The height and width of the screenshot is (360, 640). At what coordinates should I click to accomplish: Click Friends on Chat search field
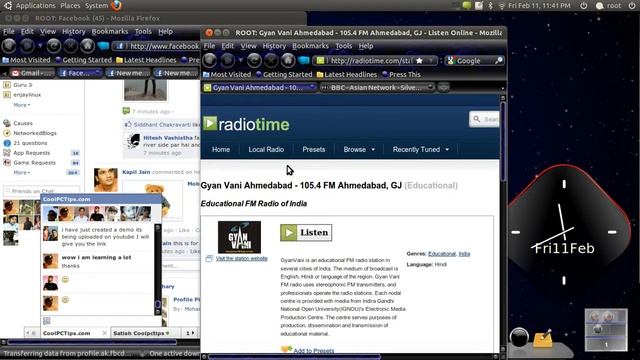pos(41,191)
